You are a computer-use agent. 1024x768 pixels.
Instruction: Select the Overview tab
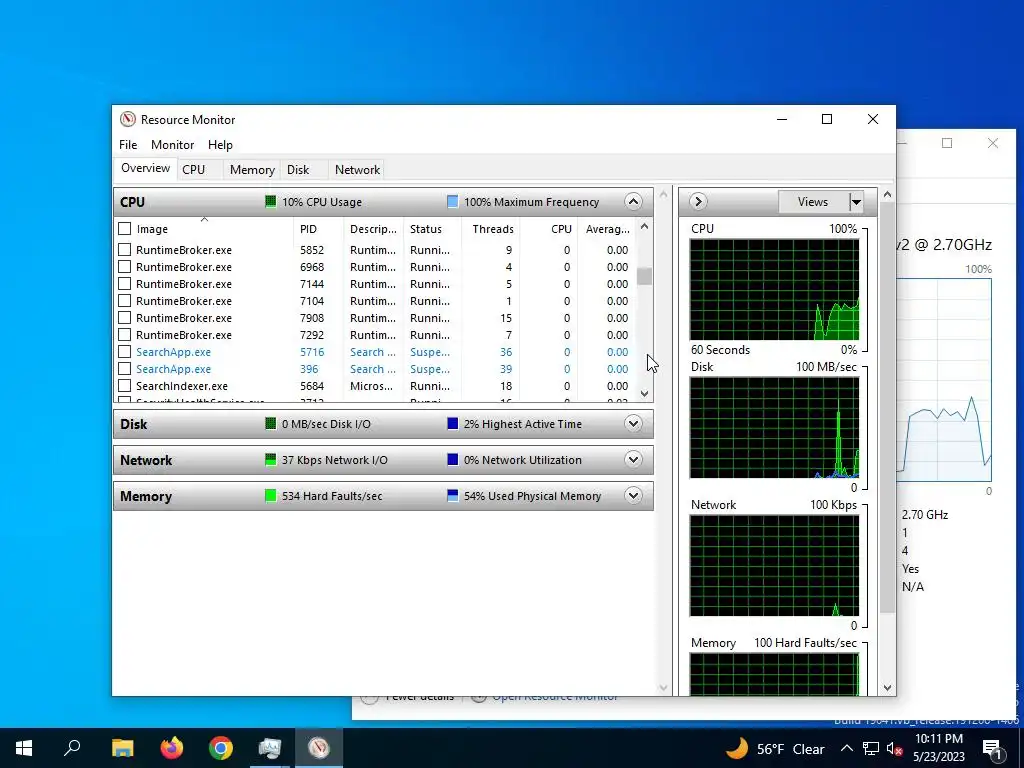pyautogui.click(x=146, y=168)
